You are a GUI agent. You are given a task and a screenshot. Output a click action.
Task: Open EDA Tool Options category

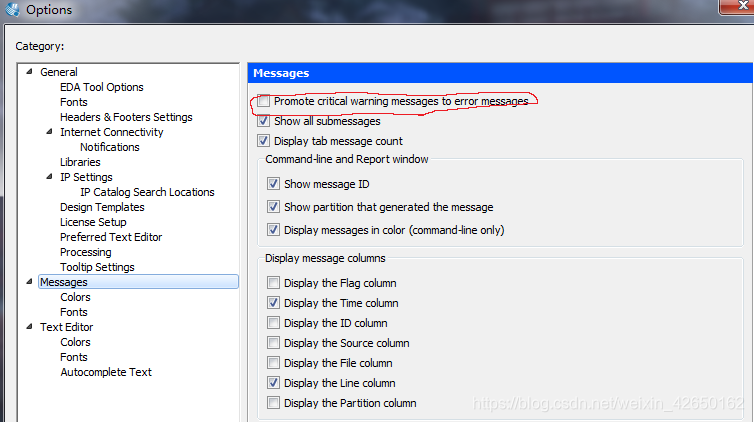coord(101,87)
